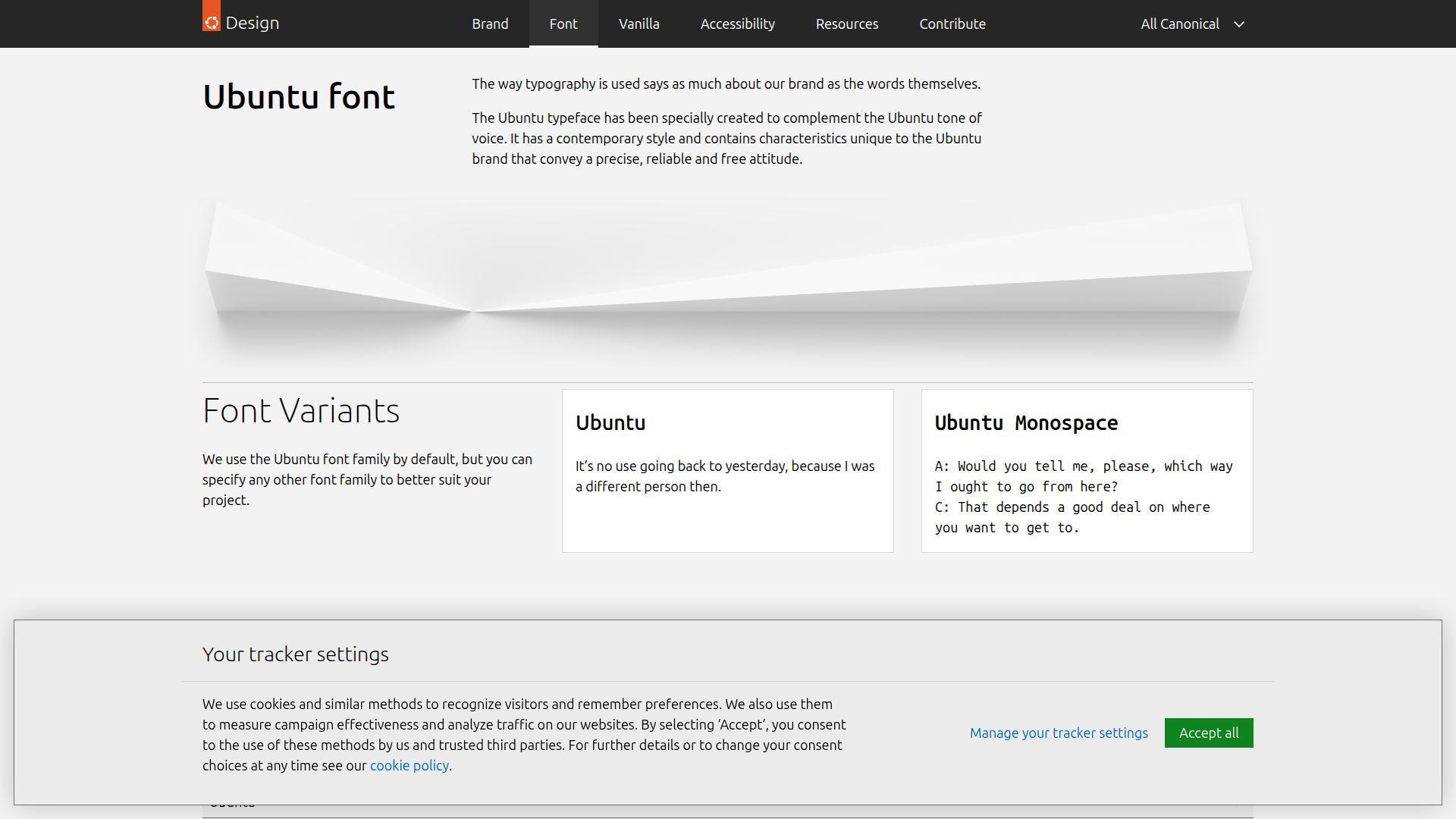Click the Your tracker settings heading
The image size is (1456, 819).
coord(295,654)
